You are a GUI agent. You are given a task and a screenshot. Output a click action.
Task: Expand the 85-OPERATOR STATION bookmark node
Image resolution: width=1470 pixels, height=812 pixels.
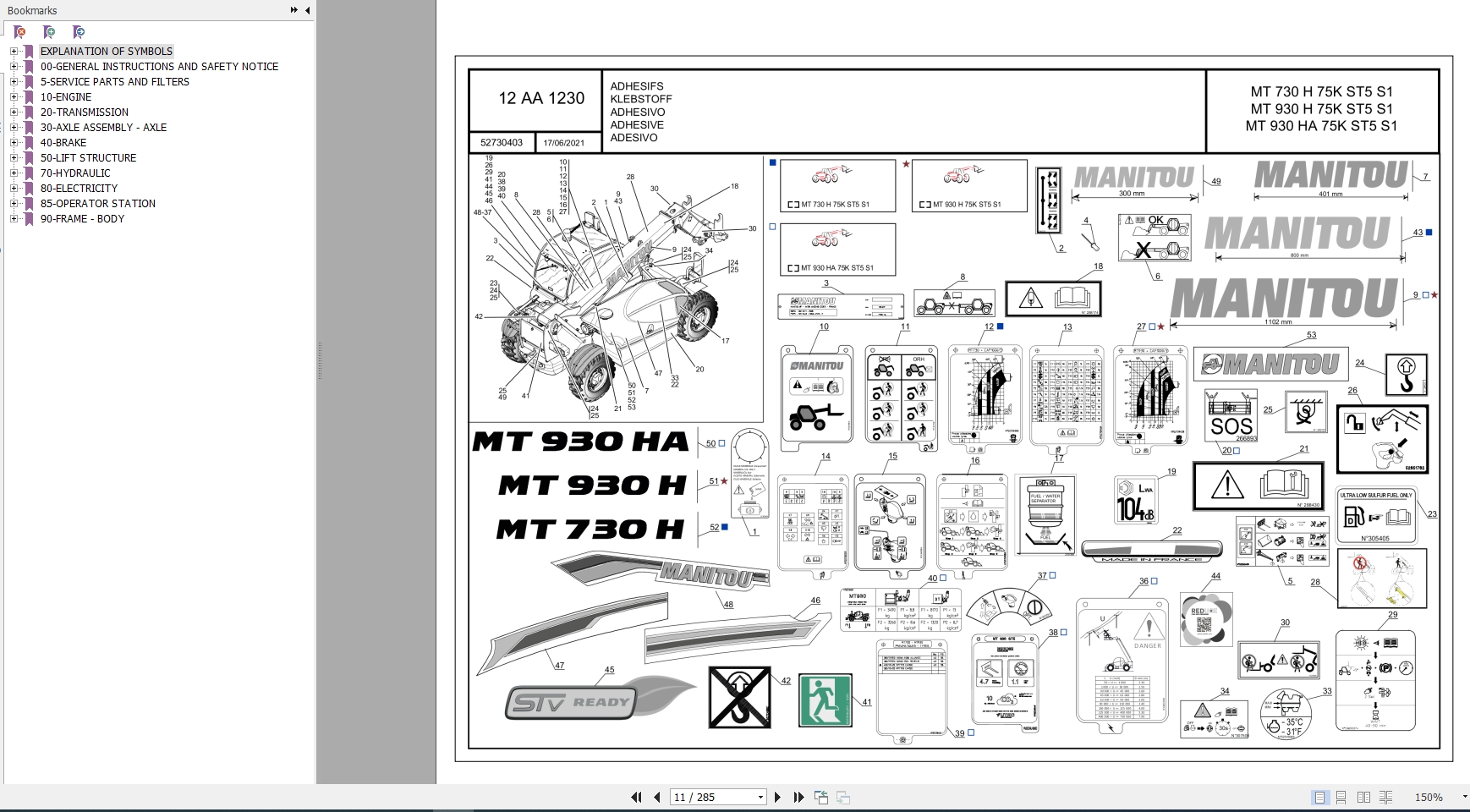pos(14,203)
